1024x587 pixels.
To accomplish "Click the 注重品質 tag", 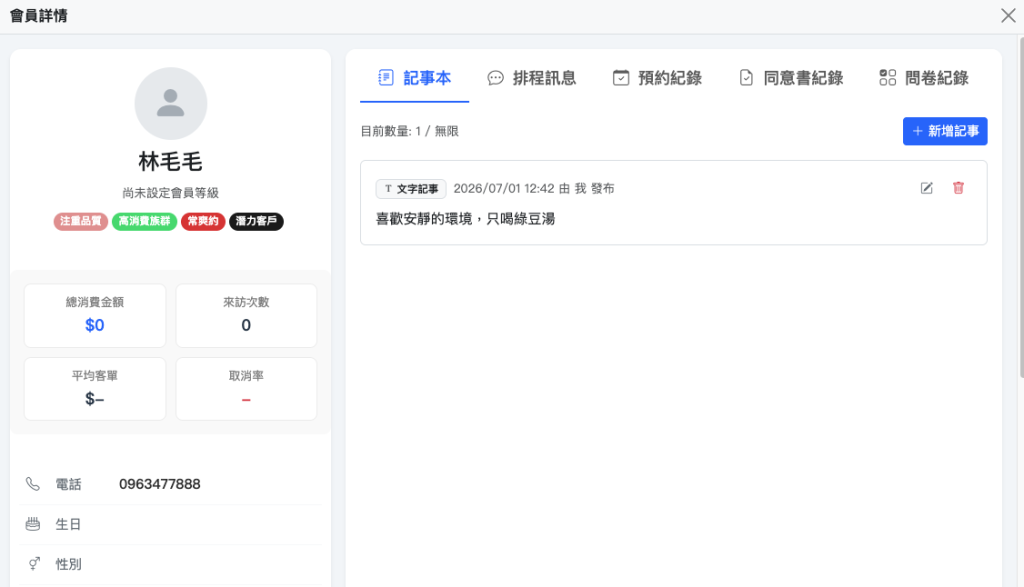I will (80, 221).
